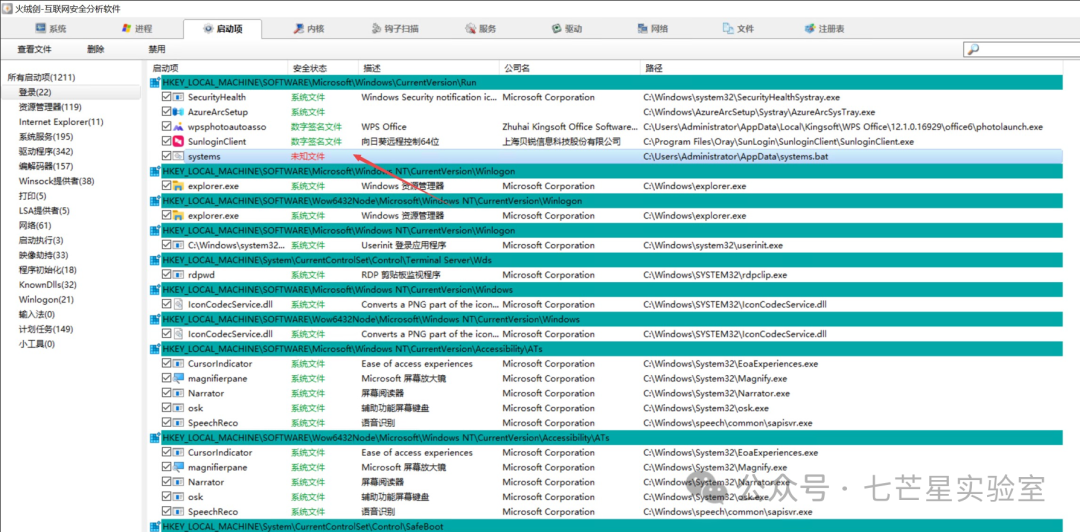Click the systems.bat entry icon
Image resolution: width=1080 pixels, height=532 pixels.
178,156
